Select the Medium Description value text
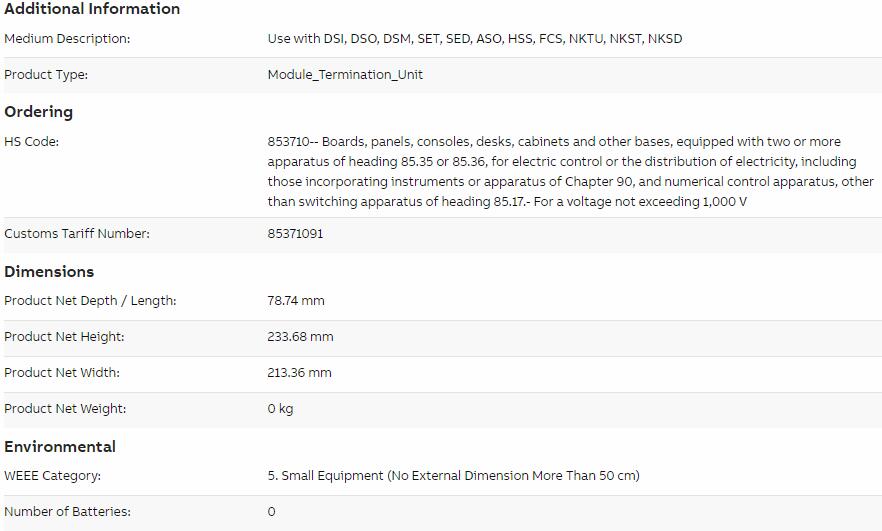 point(475,39)
